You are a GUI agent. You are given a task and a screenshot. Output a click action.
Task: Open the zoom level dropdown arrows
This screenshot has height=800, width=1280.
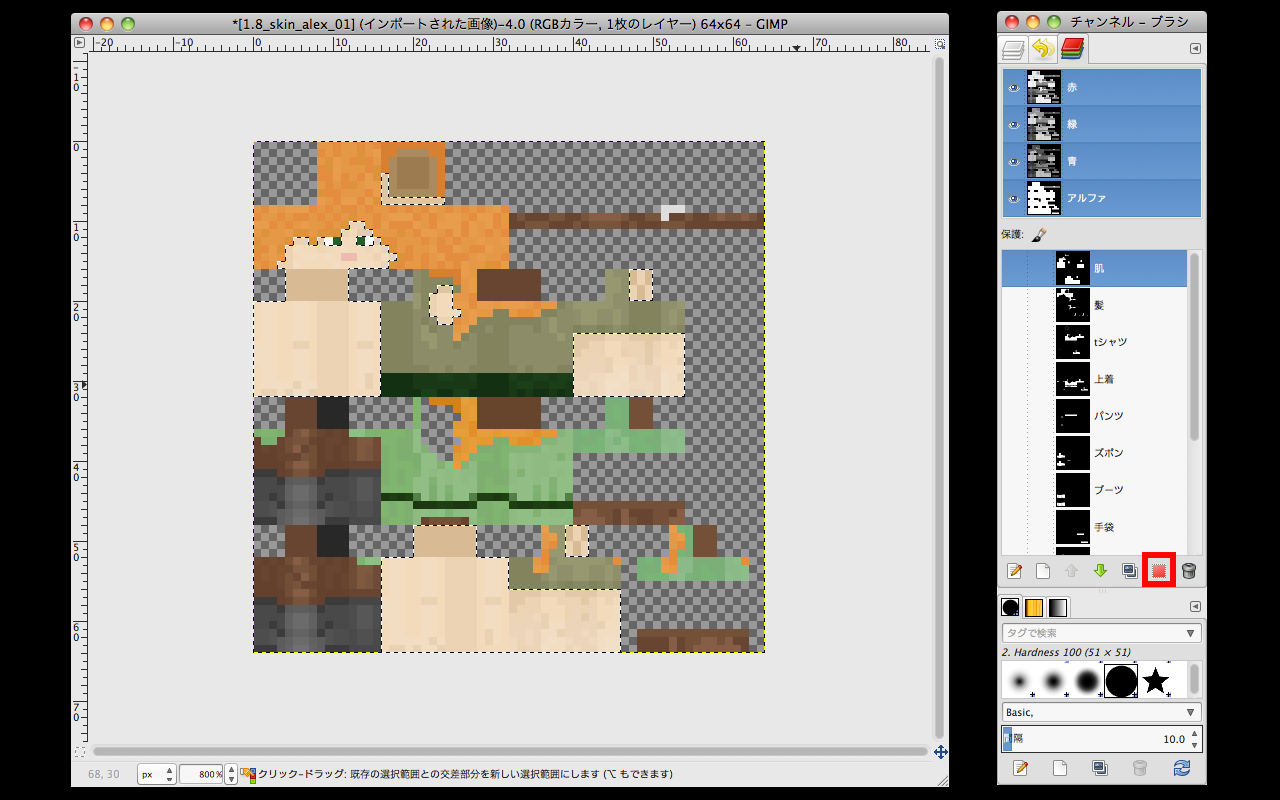[232, 774]
